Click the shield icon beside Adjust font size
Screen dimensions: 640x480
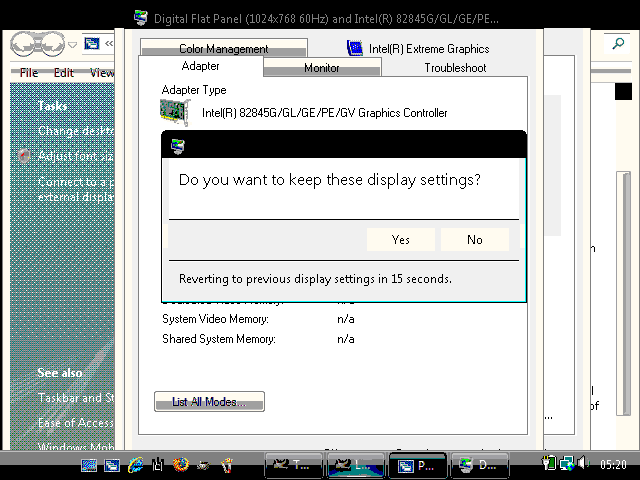tap(24, 156)
